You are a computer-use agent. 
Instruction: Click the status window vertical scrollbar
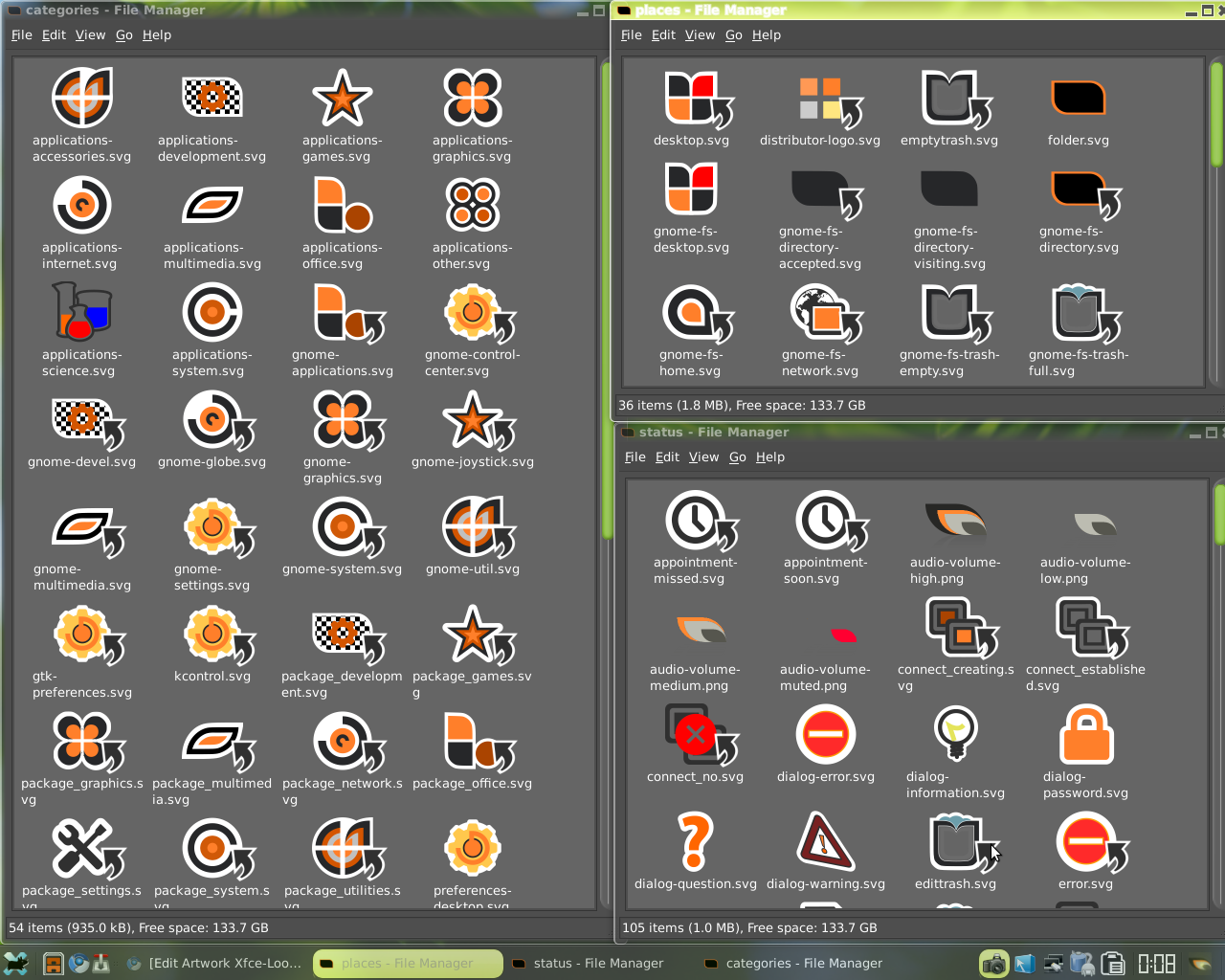[x=1219, y=694]
